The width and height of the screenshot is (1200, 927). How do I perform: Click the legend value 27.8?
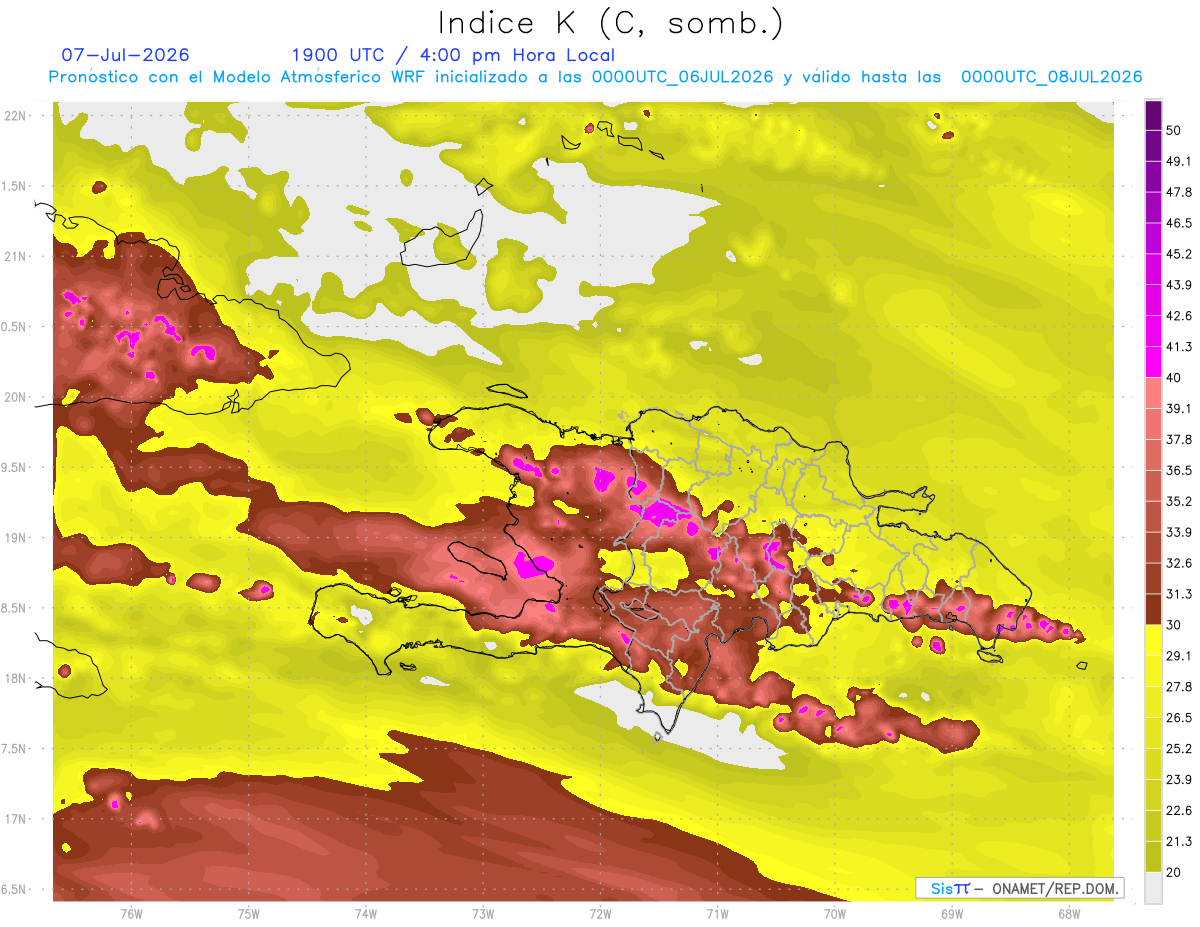[x=1178, y=687]
